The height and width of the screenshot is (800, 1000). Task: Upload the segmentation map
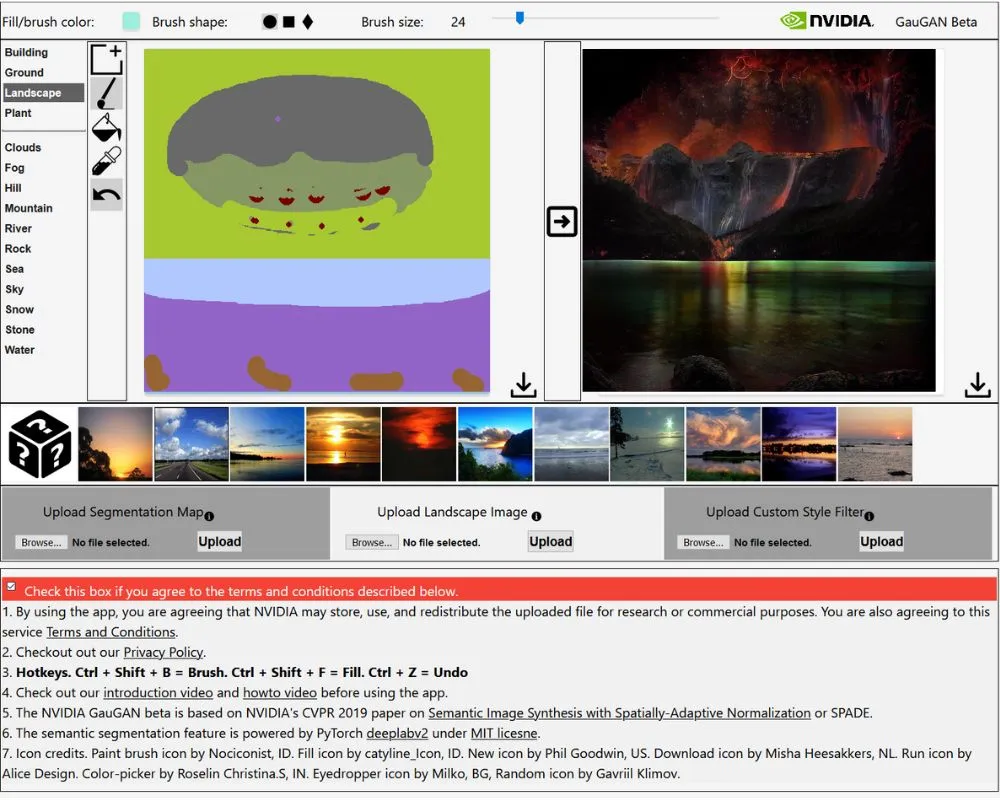(x=219, y=542)
